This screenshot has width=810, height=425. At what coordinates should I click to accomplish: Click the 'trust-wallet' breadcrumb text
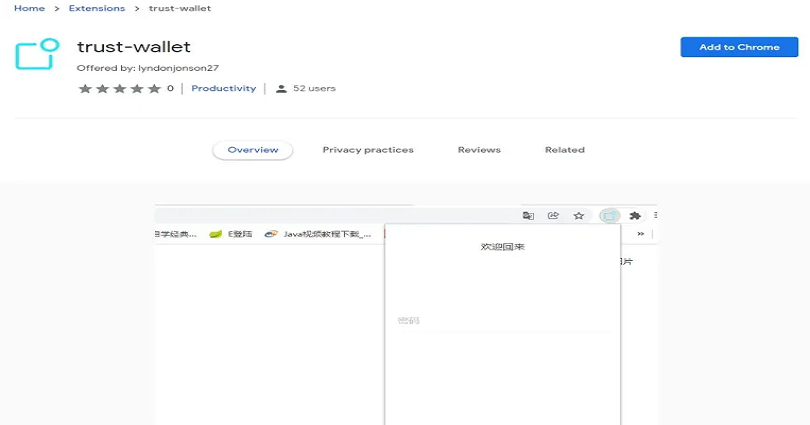180,8
